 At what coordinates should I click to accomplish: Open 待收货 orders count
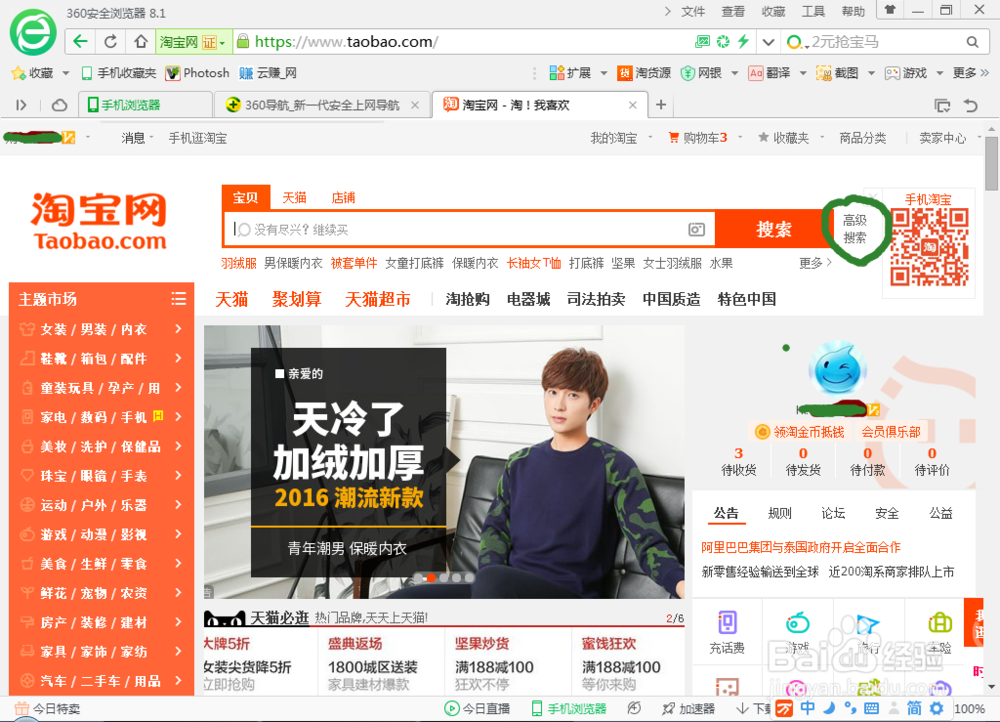coord(739,462)
